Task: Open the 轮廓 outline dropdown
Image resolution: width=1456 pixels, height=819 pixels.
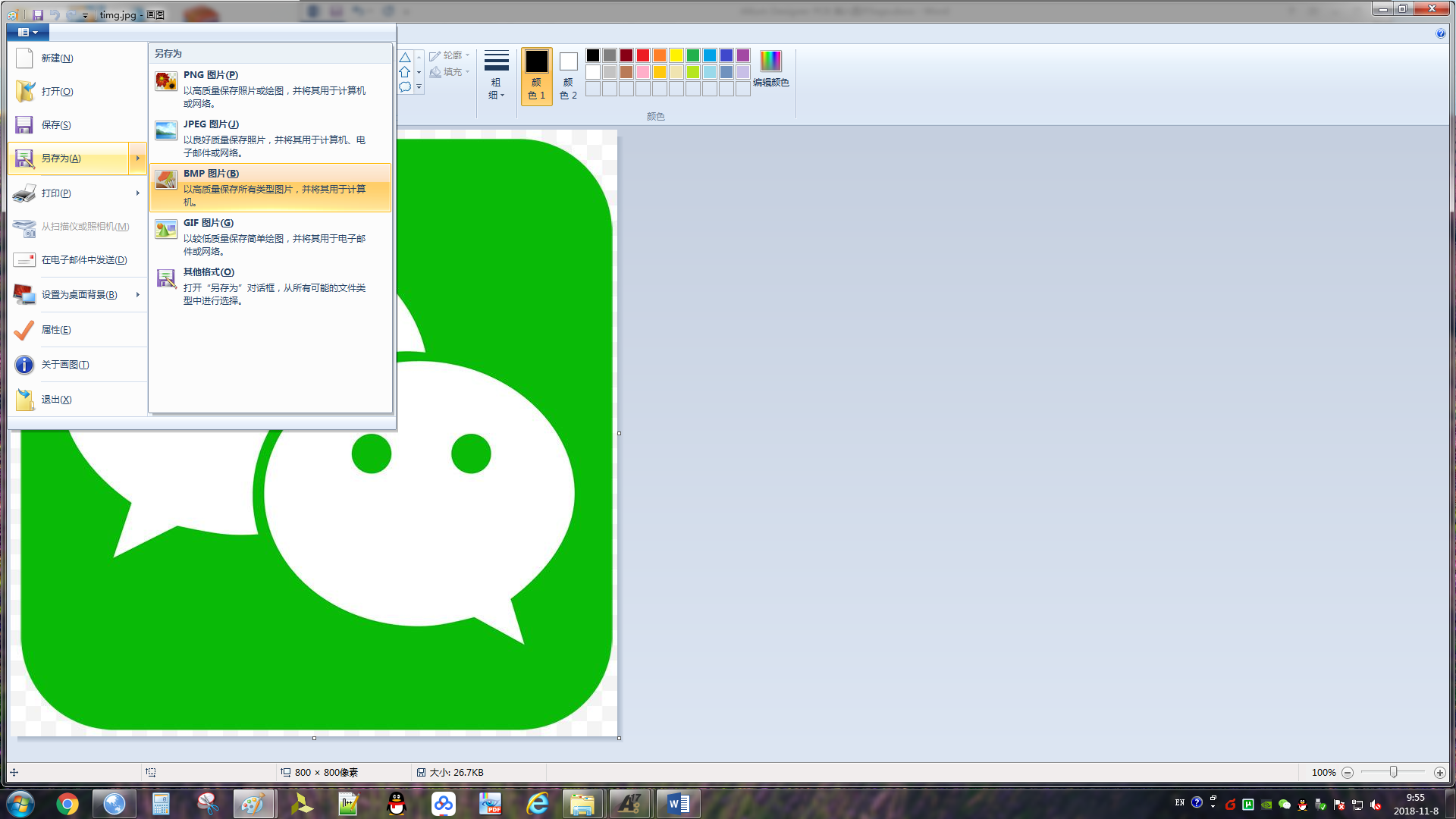Action: click(450, 55)
